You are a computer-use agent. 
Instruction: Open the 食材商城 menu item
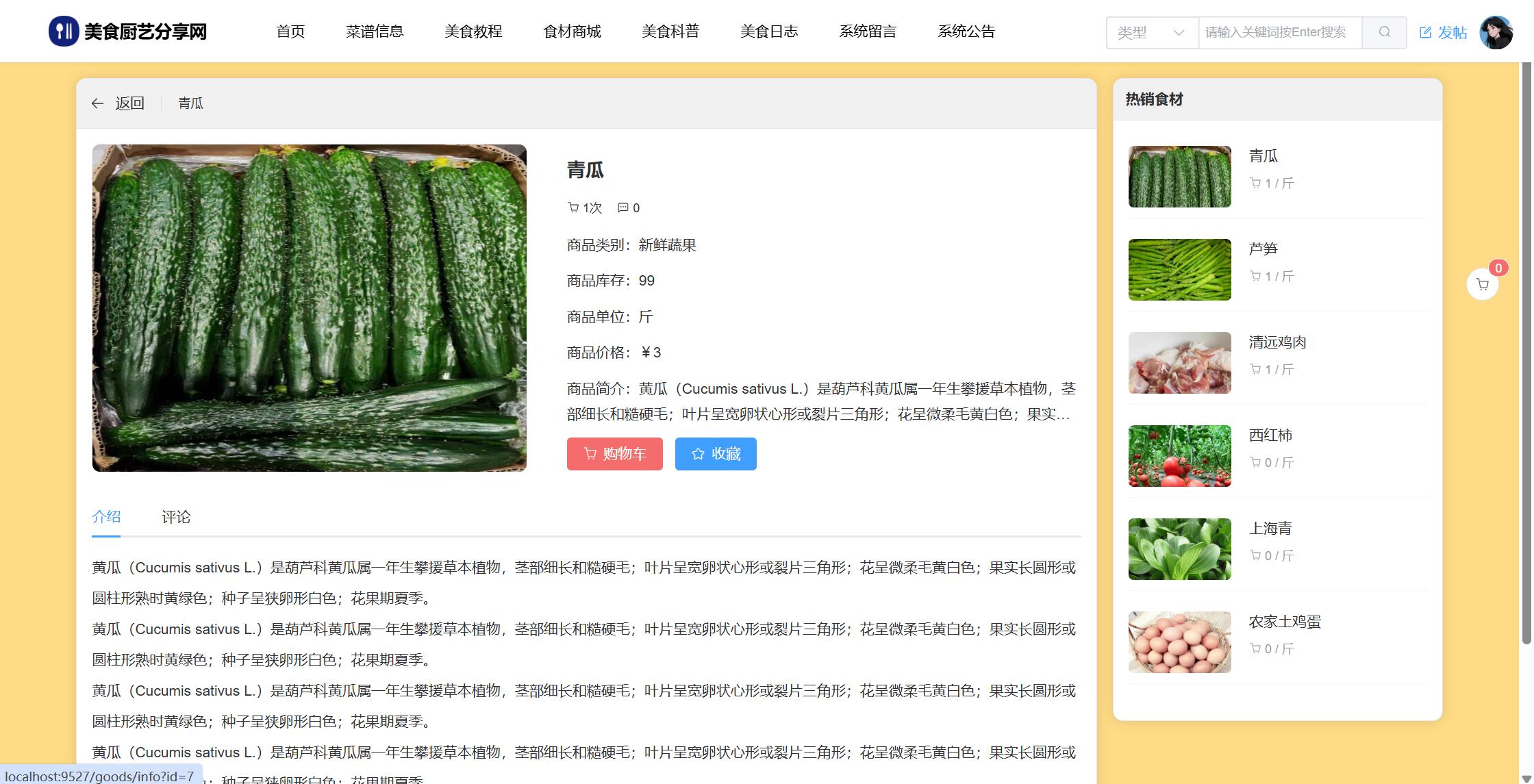coord(572,31)
